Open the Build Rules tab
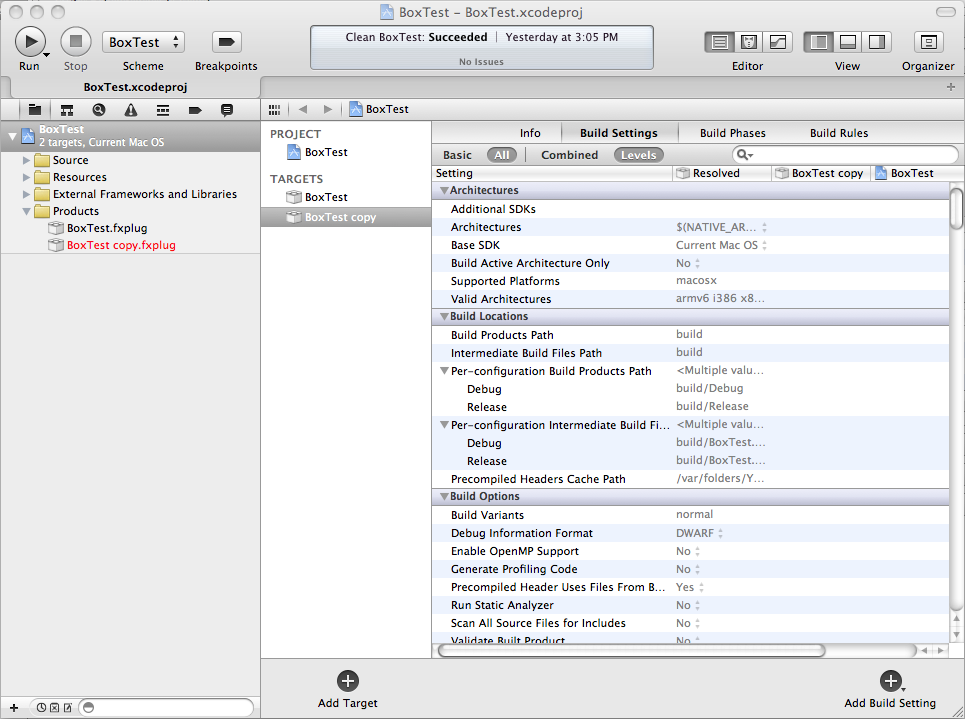The height and width of the screenshot is (719, 965). coord(838,133)
